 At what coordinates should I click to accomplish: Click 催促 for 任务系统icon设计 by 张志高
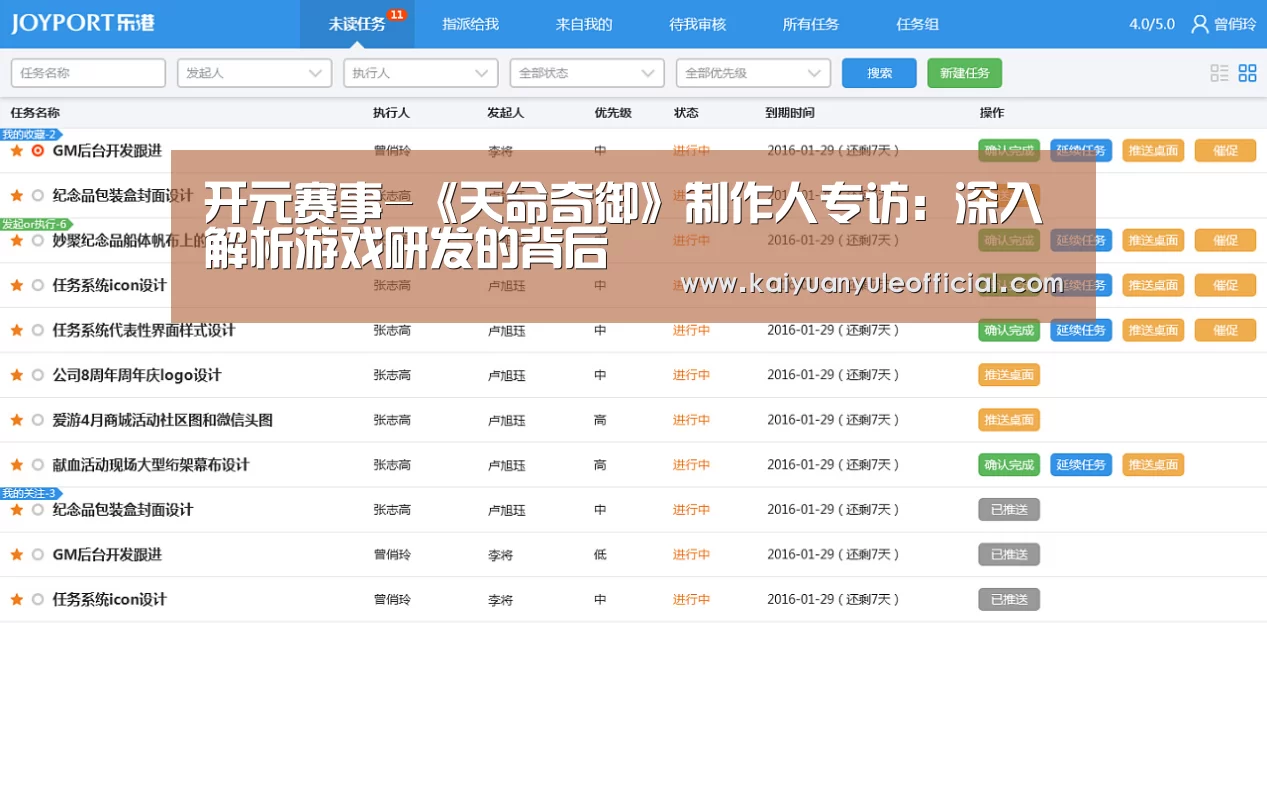1225,286
